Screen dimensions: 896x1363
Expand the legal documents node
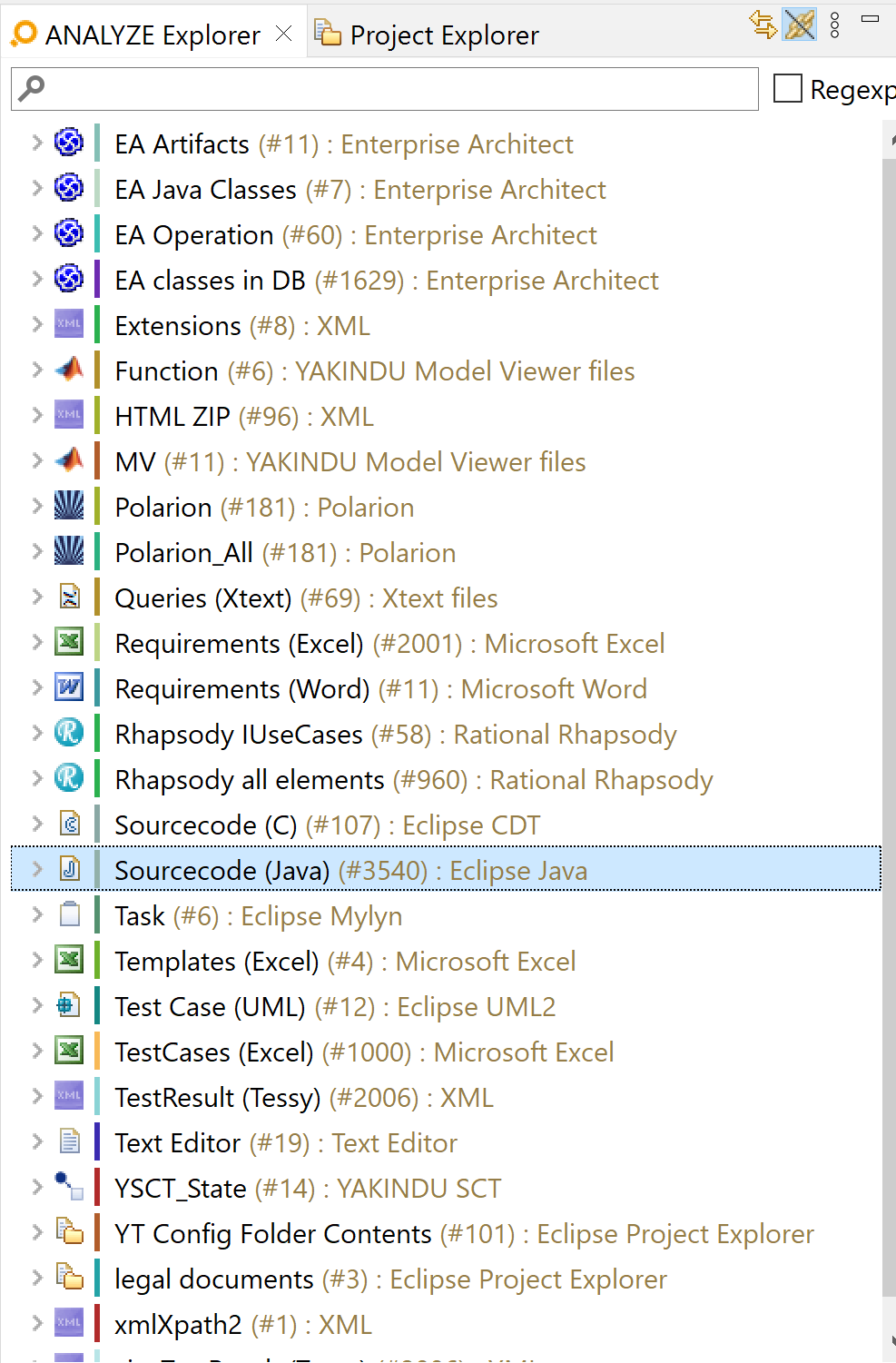(x=36, y=1278)
